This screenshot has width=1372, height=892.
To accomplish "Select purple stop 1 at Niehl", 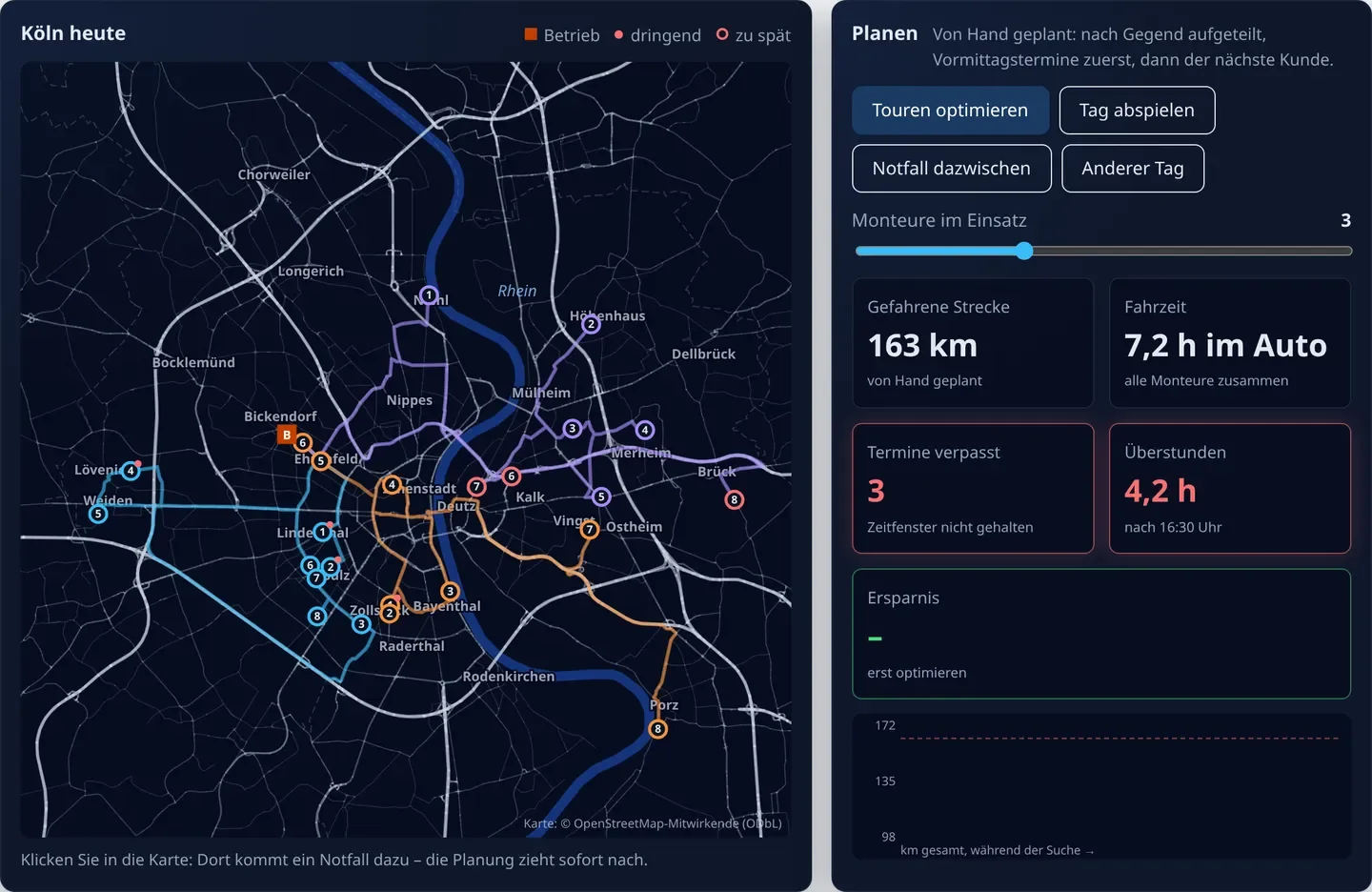I will tap(429, 295).
